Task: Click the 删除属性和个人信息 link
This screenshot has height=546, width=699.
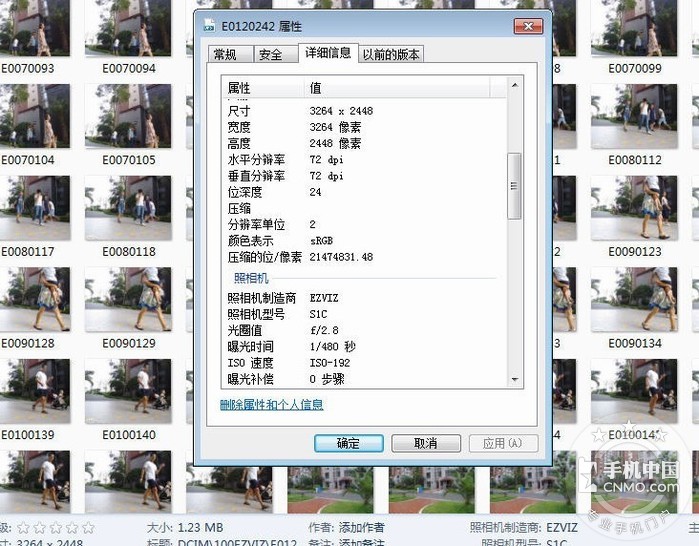Action: (272, 405)
